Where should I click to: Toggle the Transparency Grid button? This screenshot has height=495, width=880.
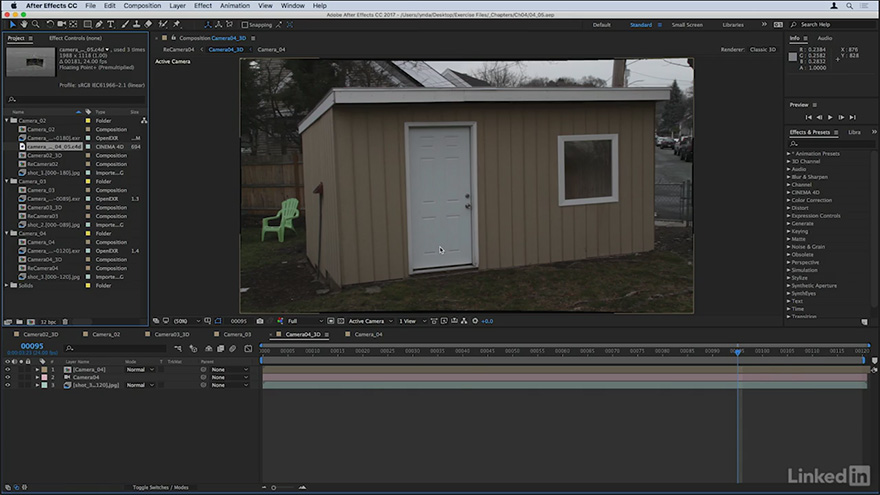(x=341, y=321)
